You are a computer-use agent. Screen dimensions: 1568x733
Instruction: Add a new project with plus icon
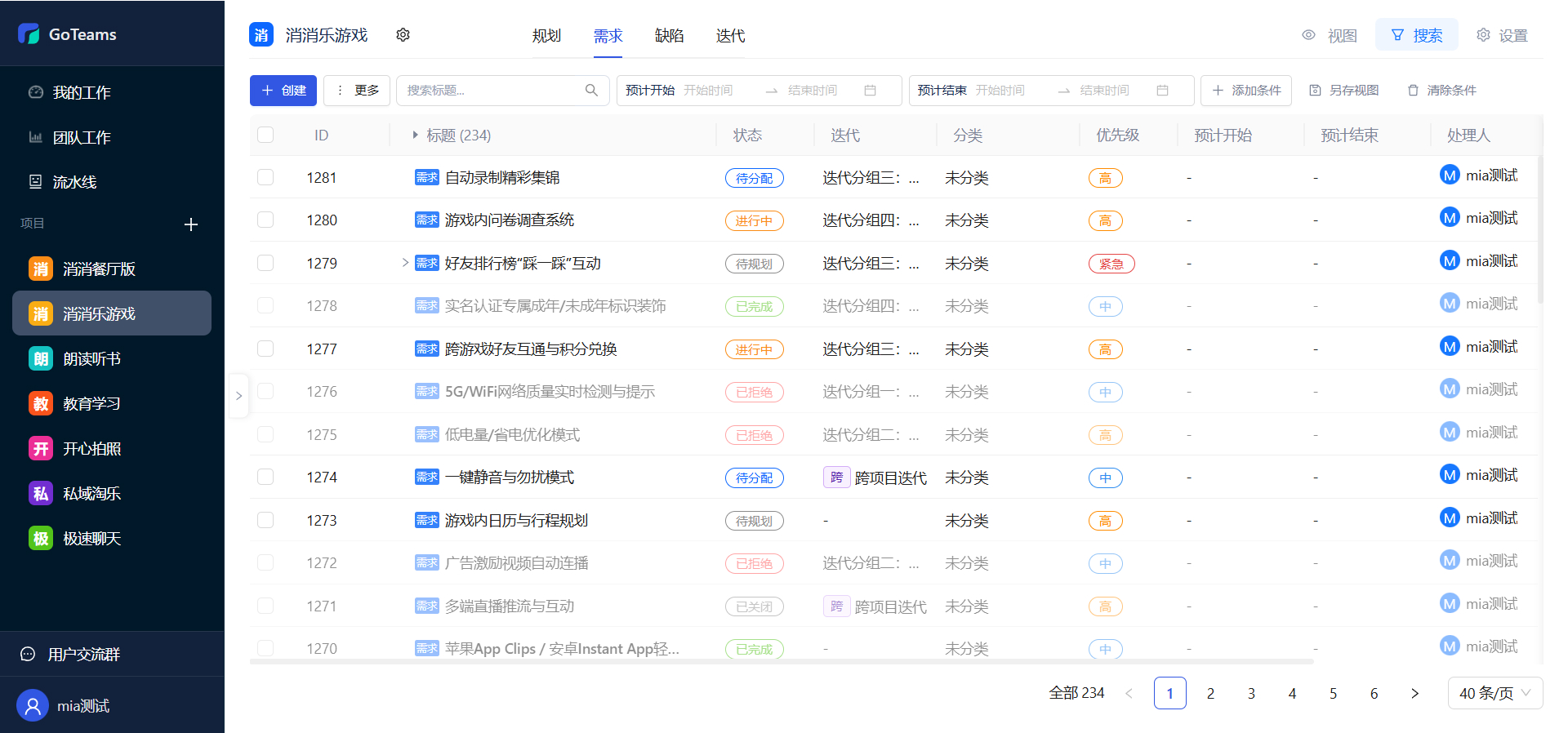[191, 224]
